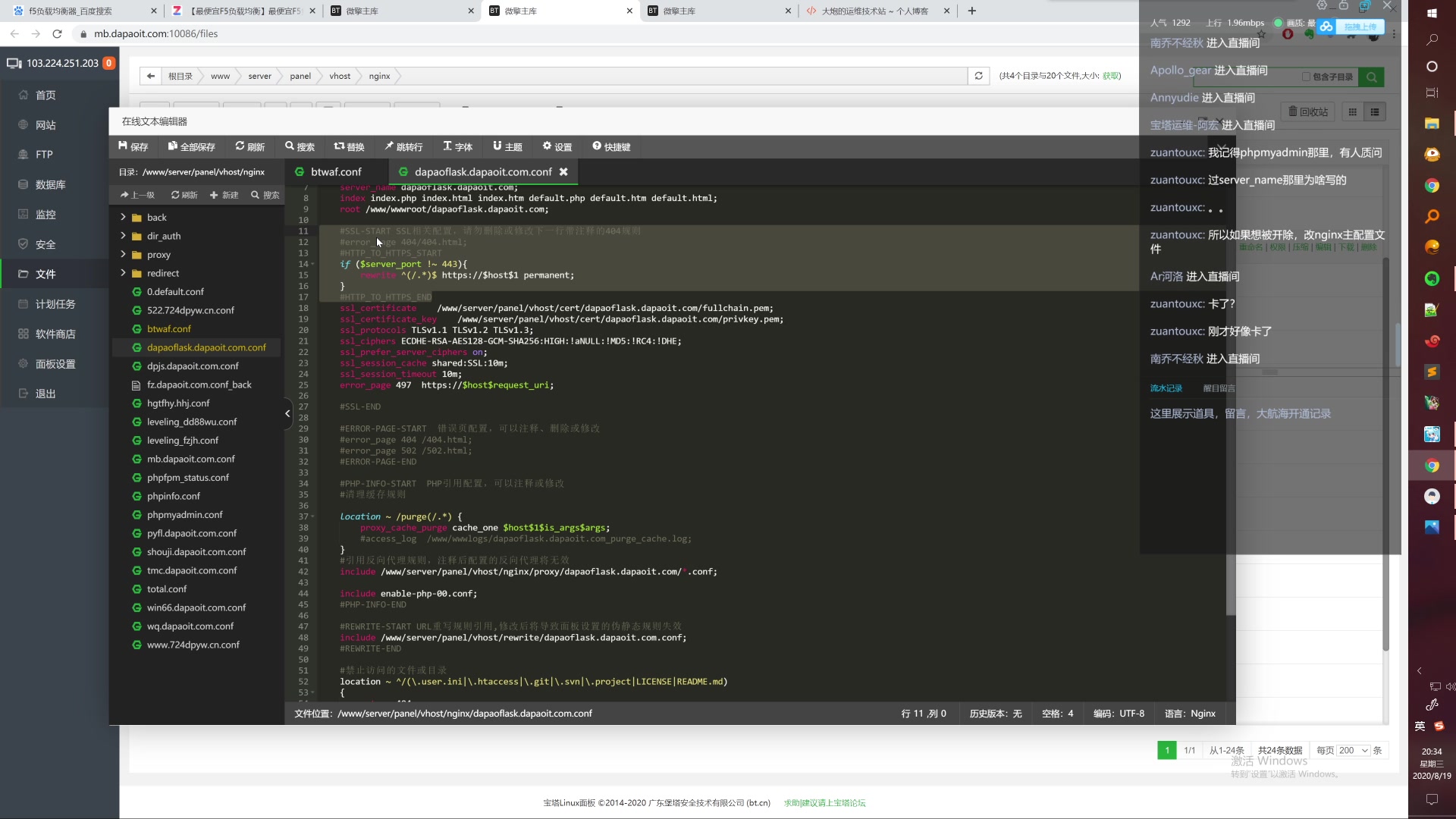Image resolution: width=1456 pixels, height=819 pixels.
Task: Open editor 设置 settings
Action: [x=557, y=146]
